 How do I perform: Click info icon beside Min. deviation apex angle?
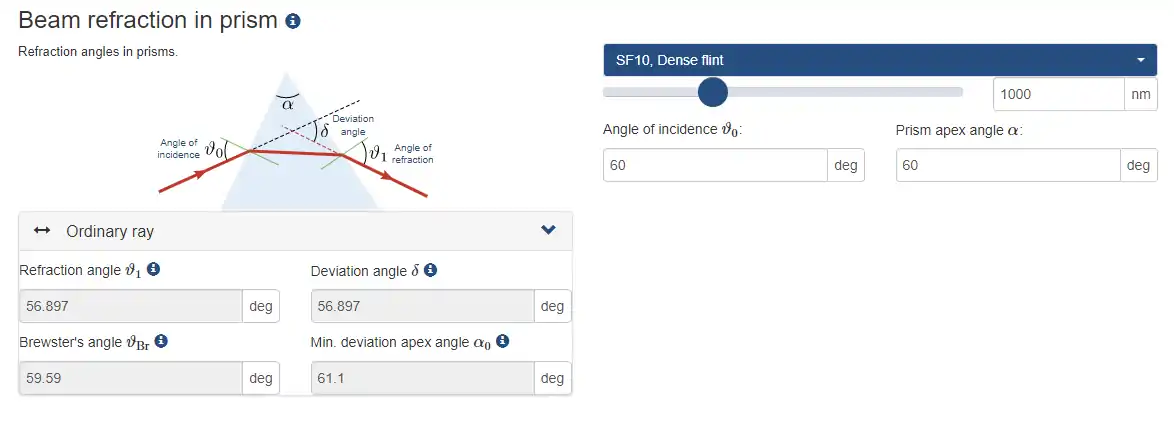point(503,342)
